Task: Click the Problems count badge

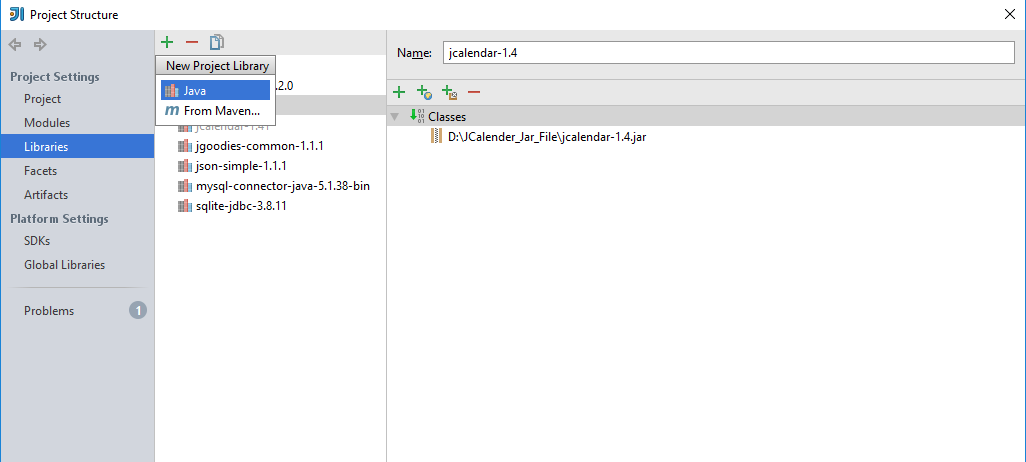Action: [x=138, y=310]
